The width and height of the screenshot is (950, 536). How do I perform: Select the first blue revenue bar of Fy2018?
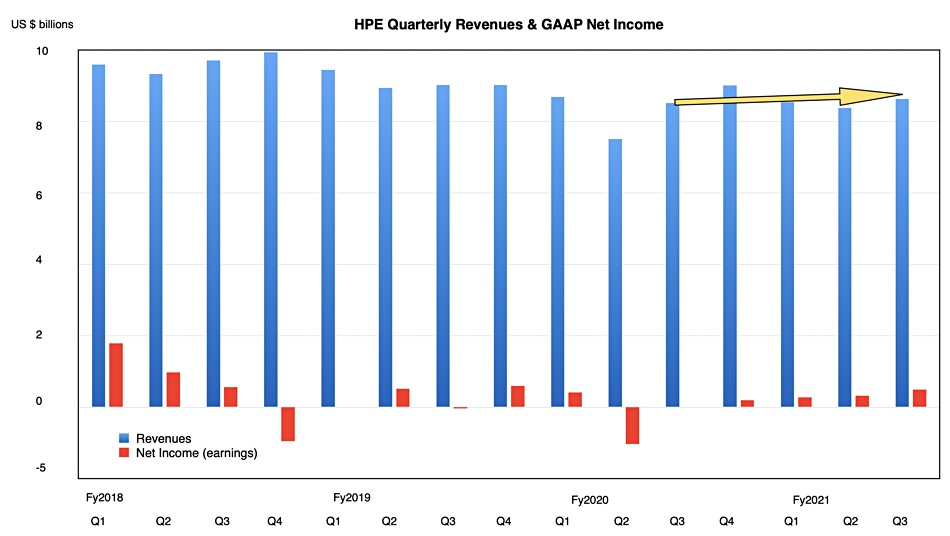click(98, 236)
